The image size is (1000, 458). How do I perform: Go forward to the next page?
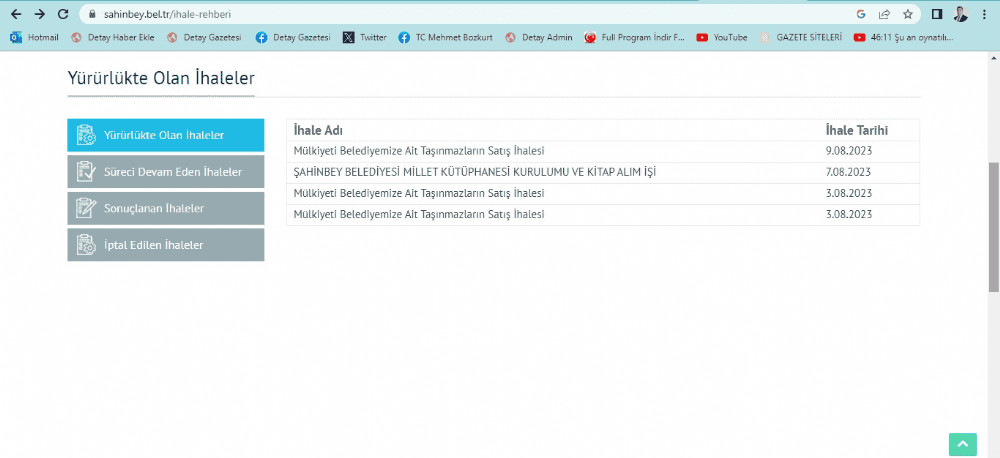(x=40, y=14)
